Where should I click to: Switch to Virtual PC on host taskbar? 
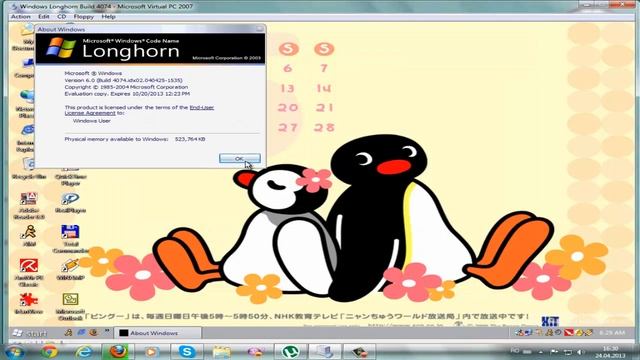324,351
